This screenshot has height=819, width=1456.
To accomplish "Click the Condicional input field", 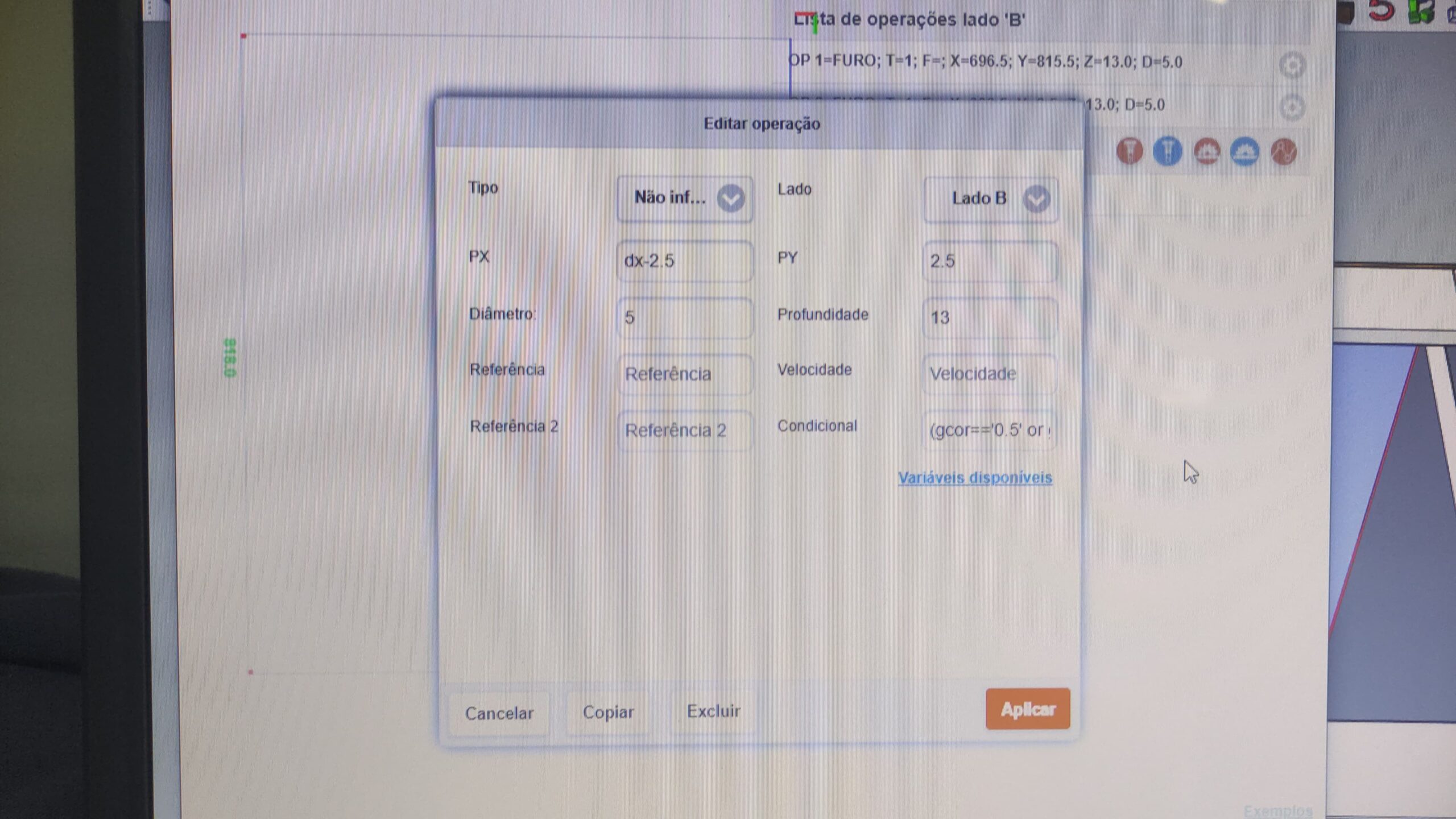I will [x=989, y=431].
